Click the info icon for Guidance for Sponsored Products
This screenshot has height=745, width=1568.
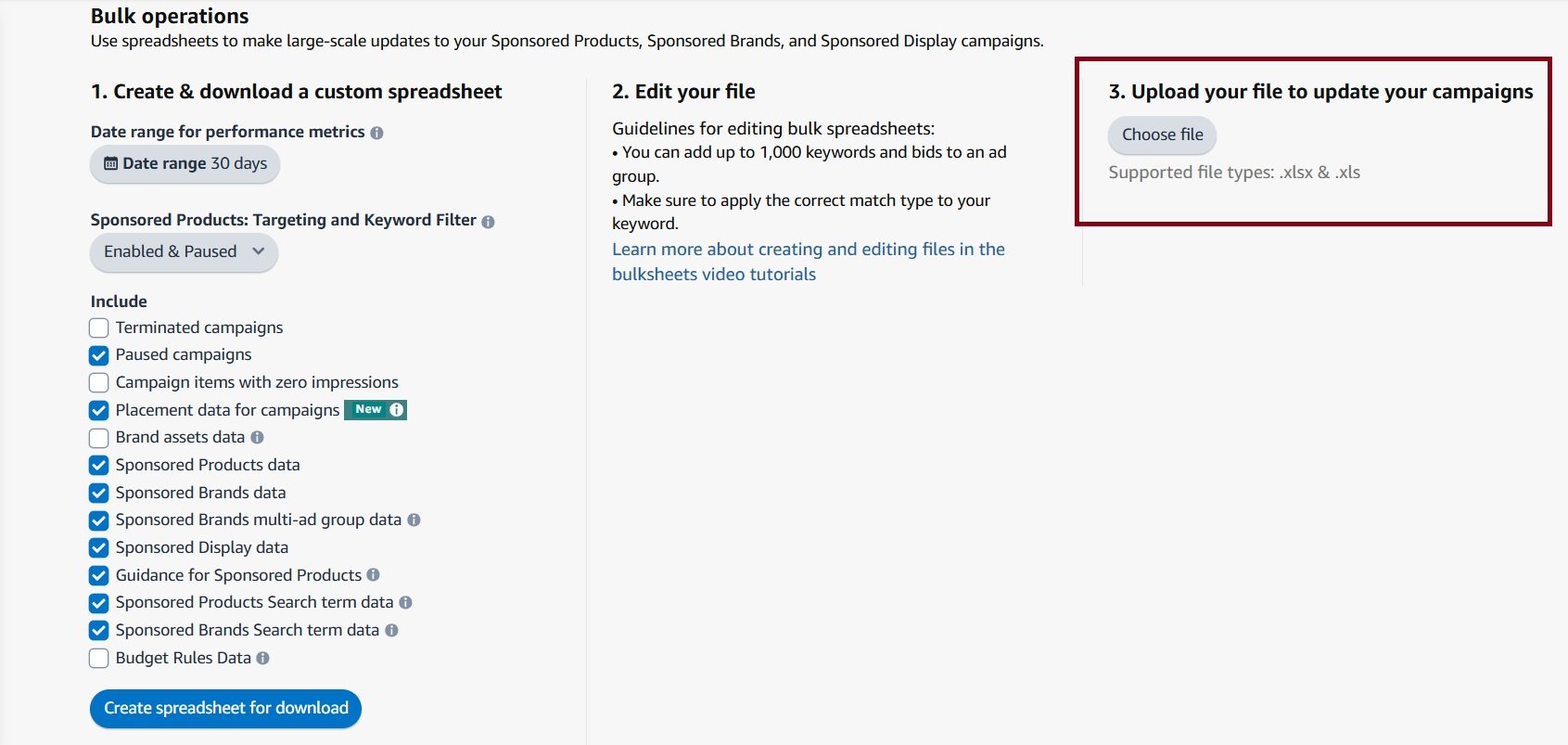tap(373, 575)
